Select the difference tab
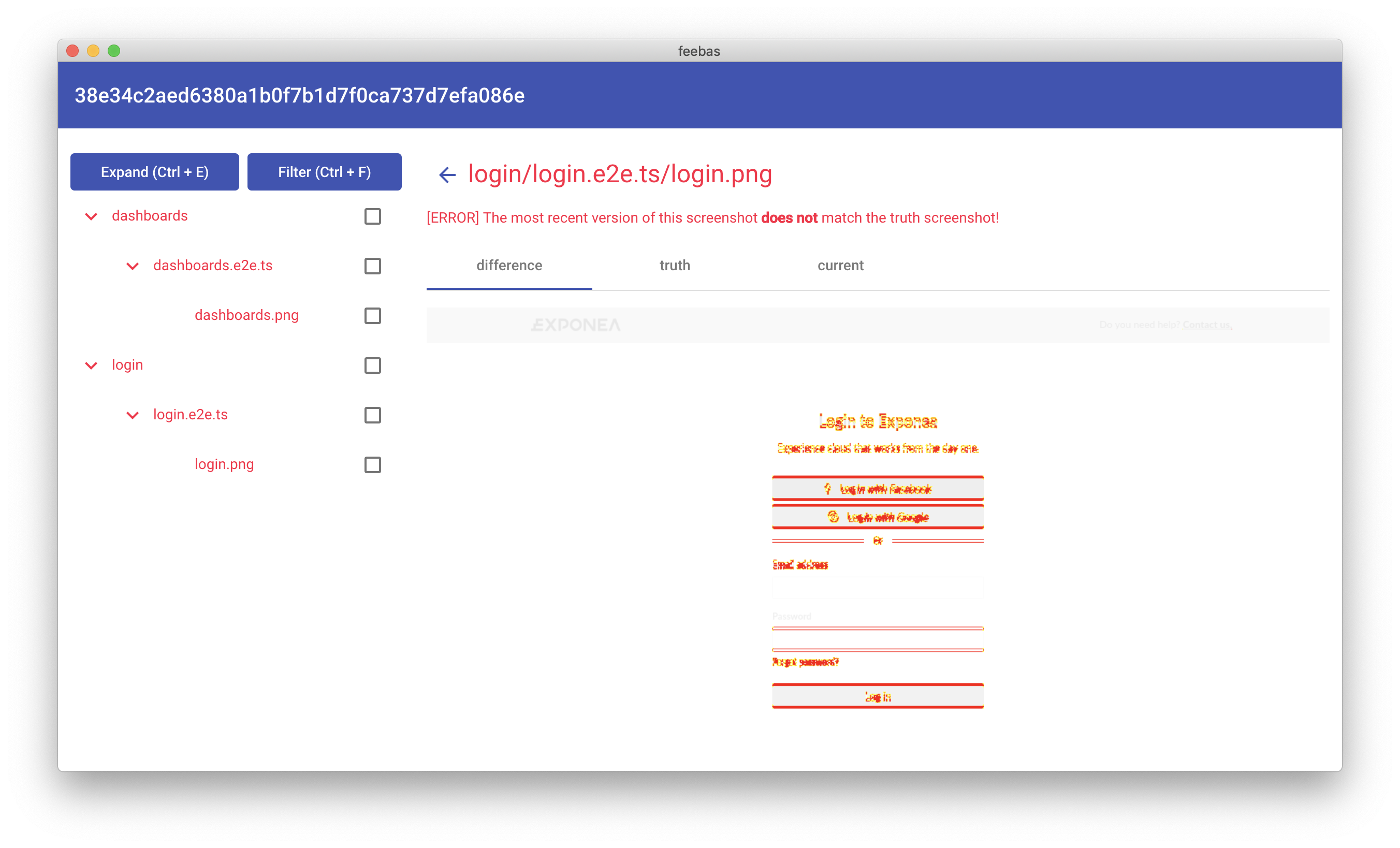This screenshot has height=848, width=1400. click(509, 265)
